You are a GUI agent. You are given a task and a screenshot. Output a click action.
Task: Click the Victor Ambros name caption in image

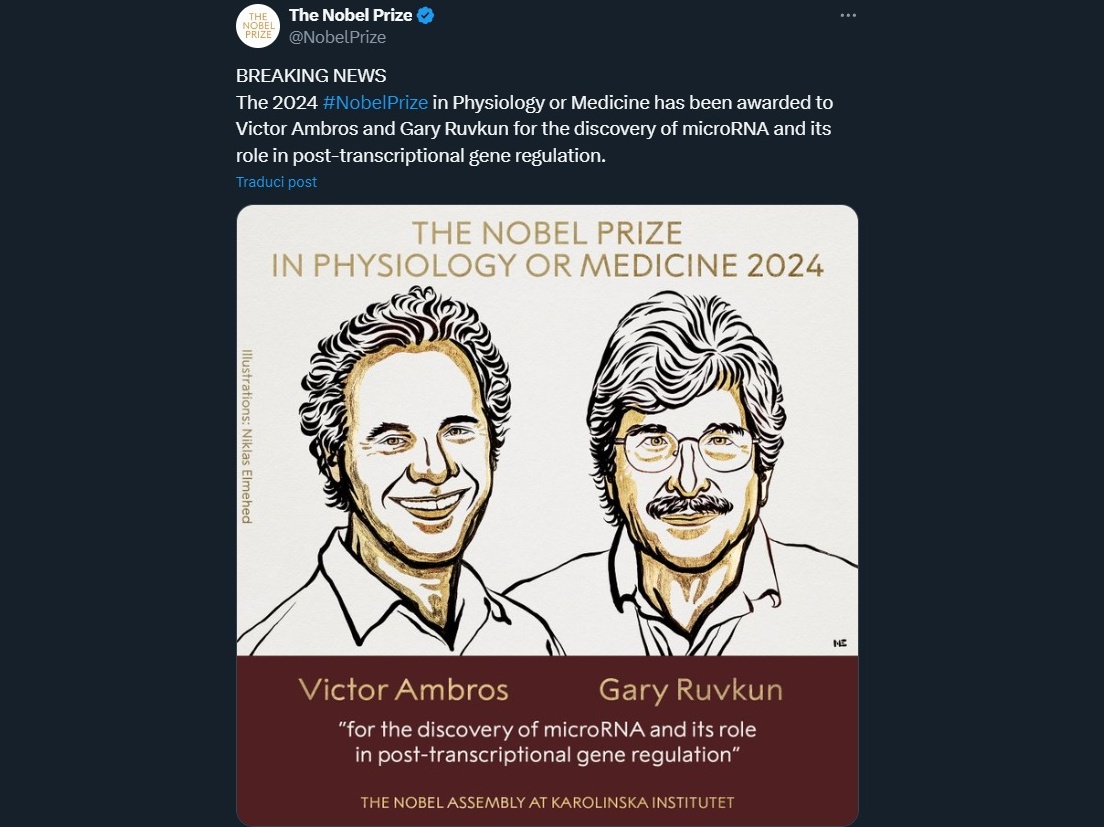(403, 690)
